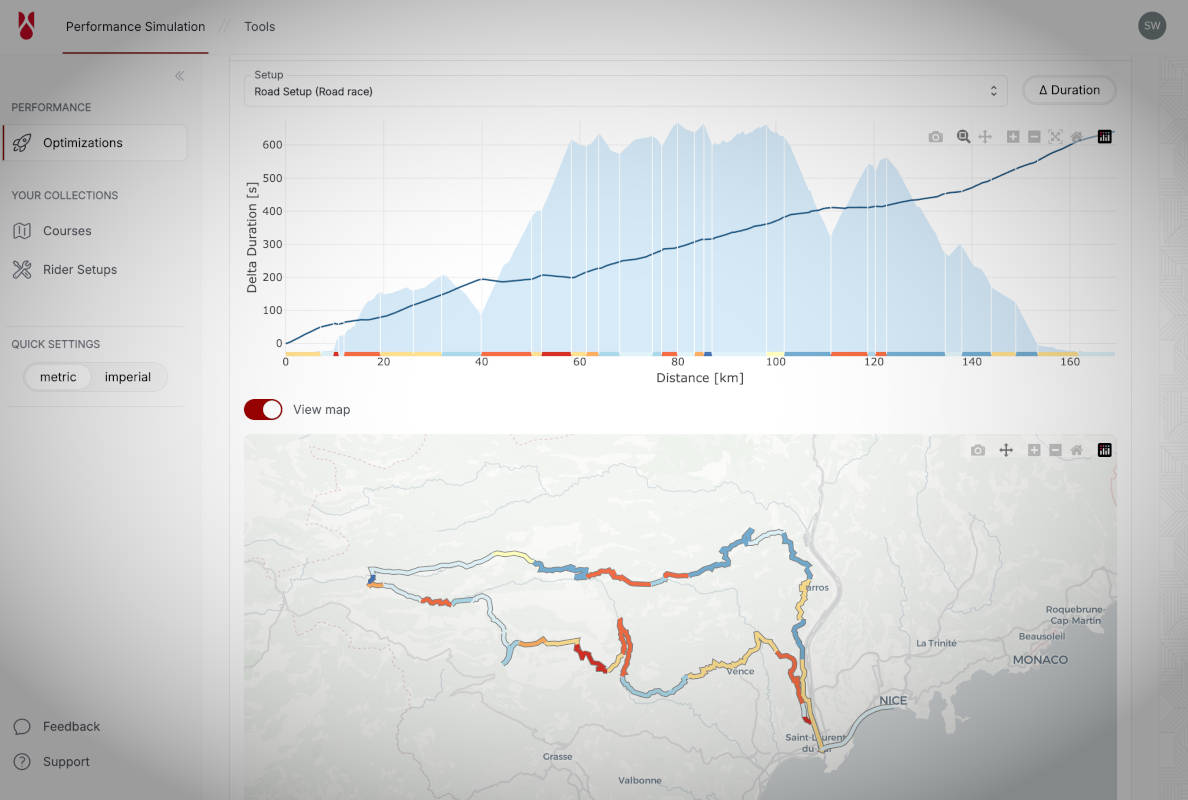Screen dimensions: 1188x800
Task: Open Performance Simulation
Action: click(135, 26)
